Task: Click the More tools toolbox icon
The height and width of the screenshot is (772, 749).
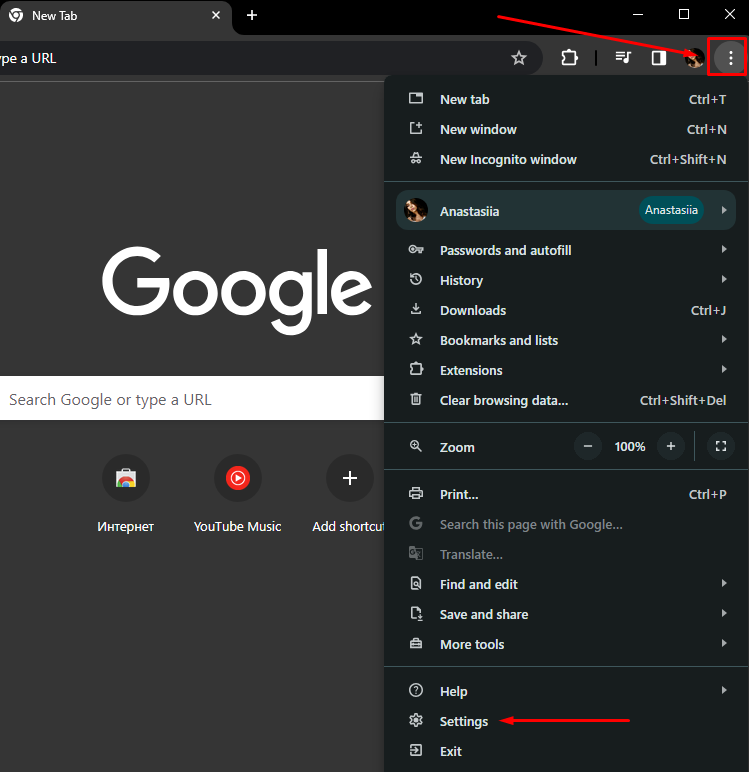Action: click(x=416, y=643)
